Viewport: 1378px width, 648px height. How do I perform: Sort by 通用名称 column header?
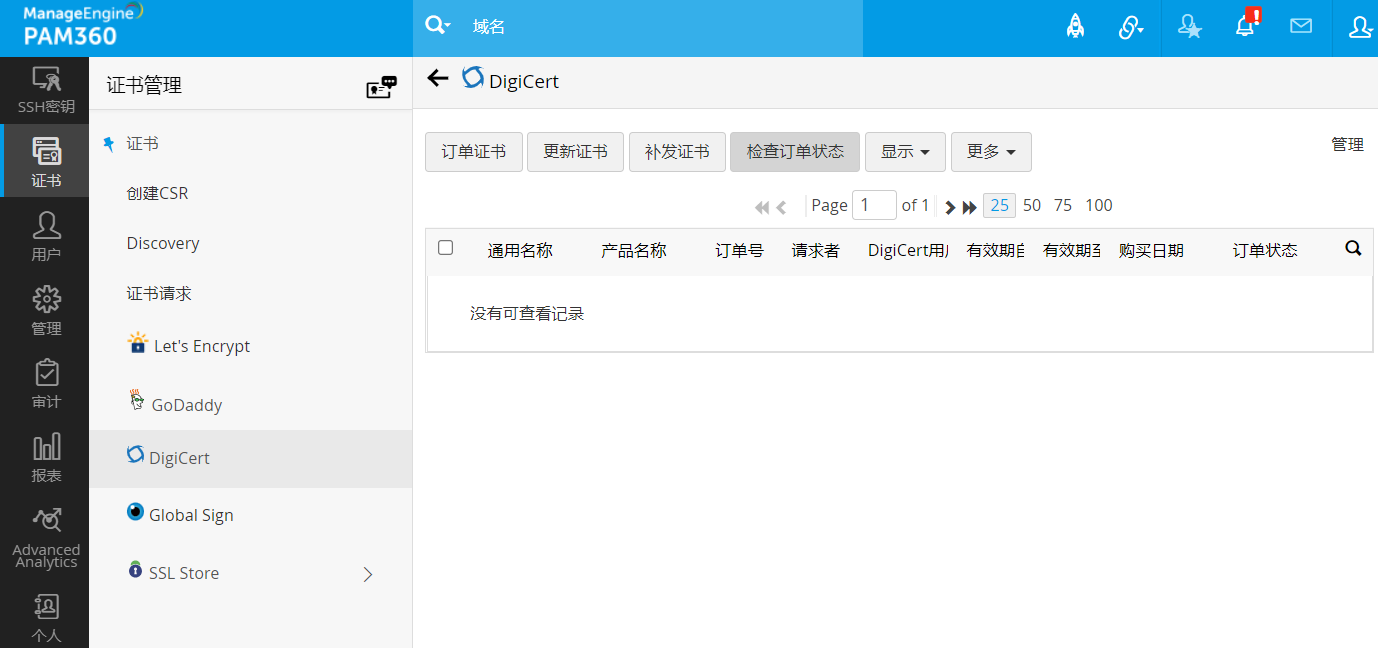(520, 251)
